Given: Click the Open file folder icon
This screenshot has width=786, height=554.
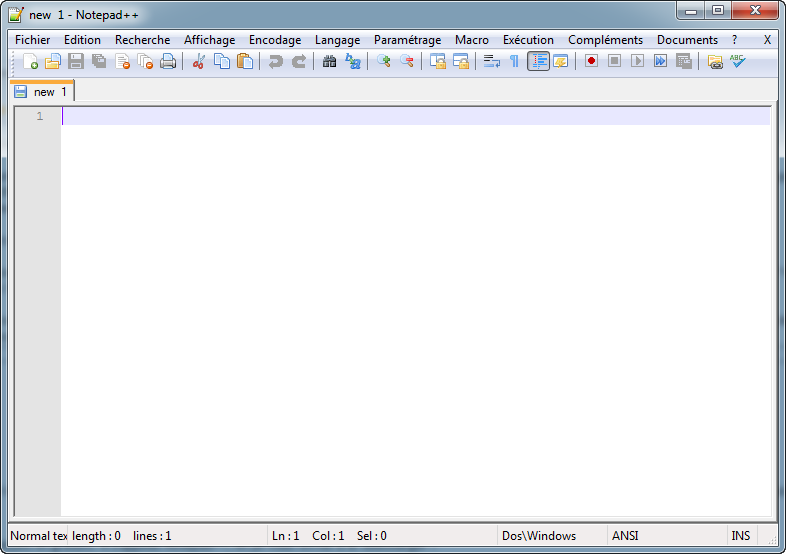Looking at the screenshot, I should click(53, 61).
